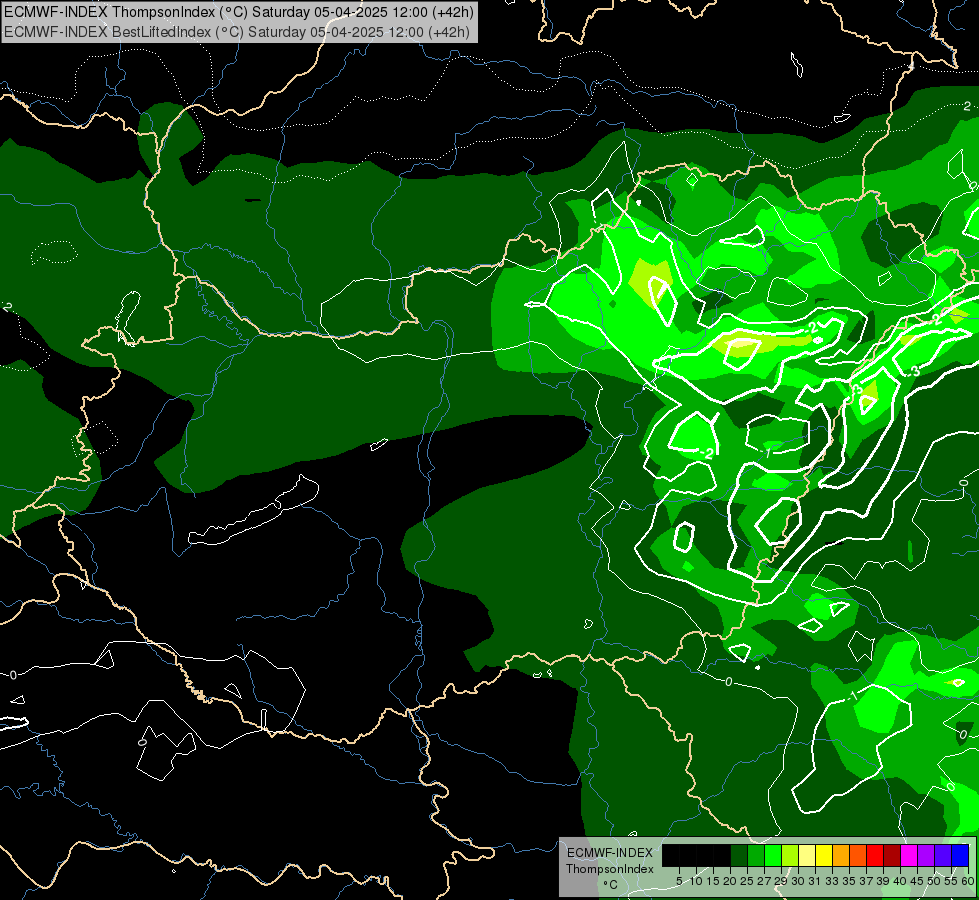Image resolution: width=979 pixels, height=900 pixels.
Task: Click the legend scale value 5
Action: 679,881
